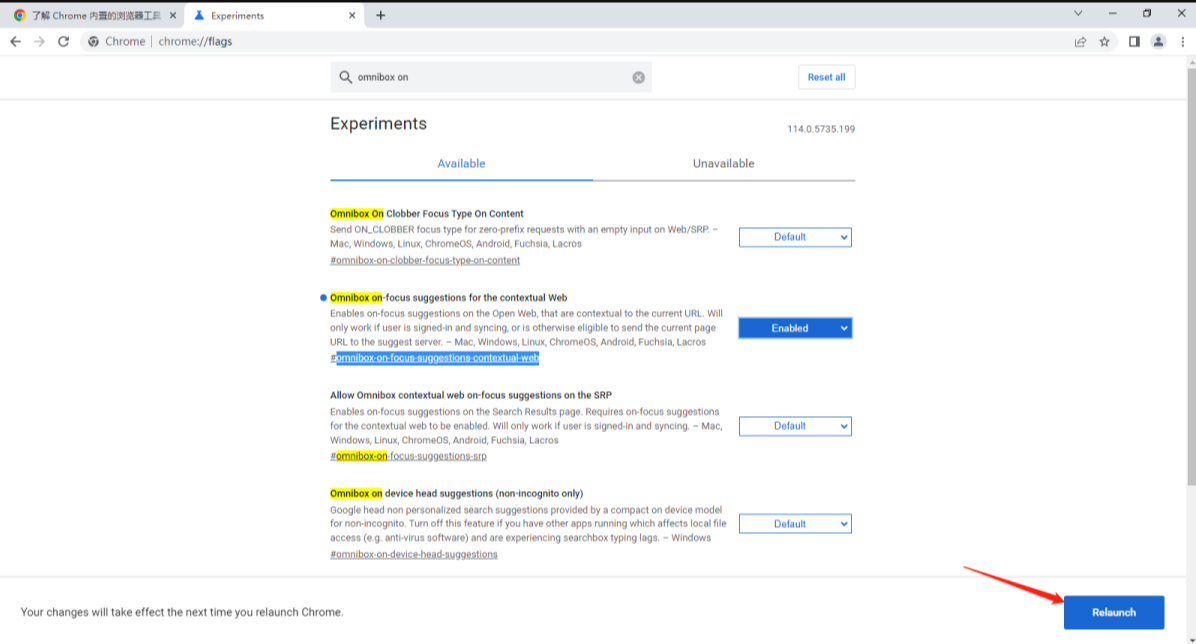Open the Chrome three-dot menu

[x=1182, y=42]
